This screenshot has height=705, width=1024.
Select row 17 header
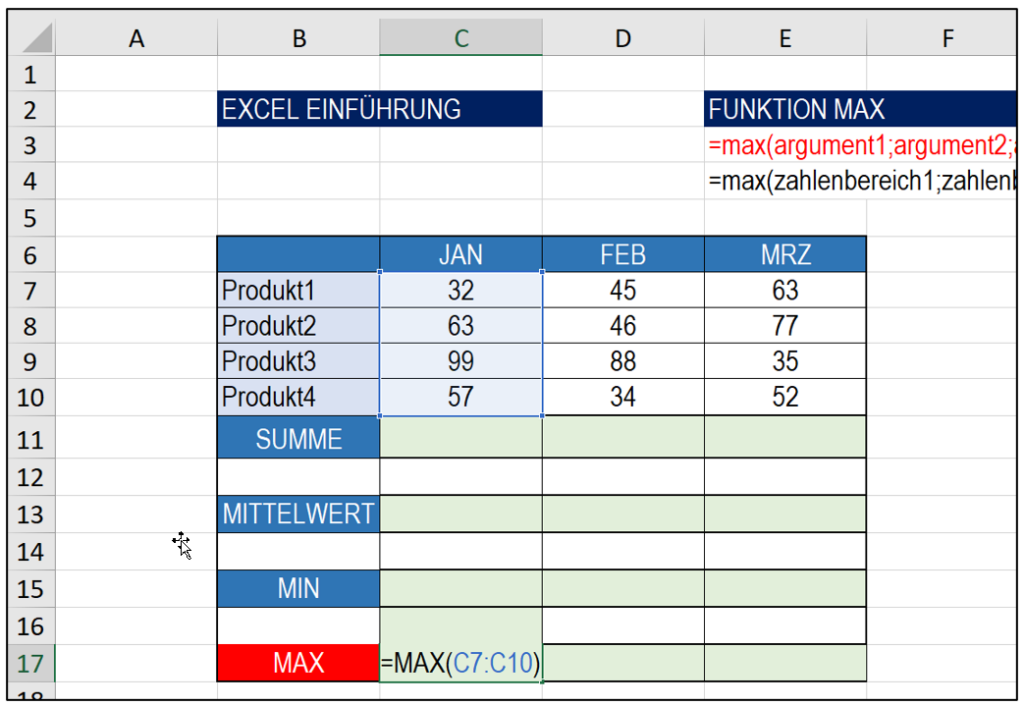click(x=31, y=663)
